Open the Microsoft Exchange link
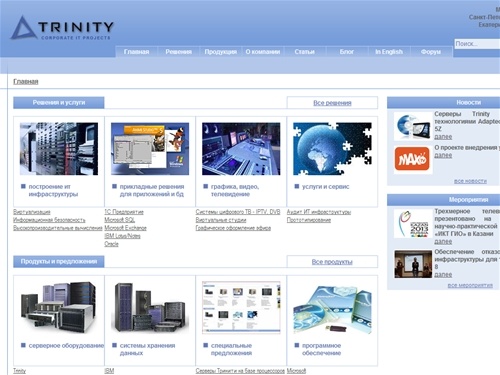 125,228
